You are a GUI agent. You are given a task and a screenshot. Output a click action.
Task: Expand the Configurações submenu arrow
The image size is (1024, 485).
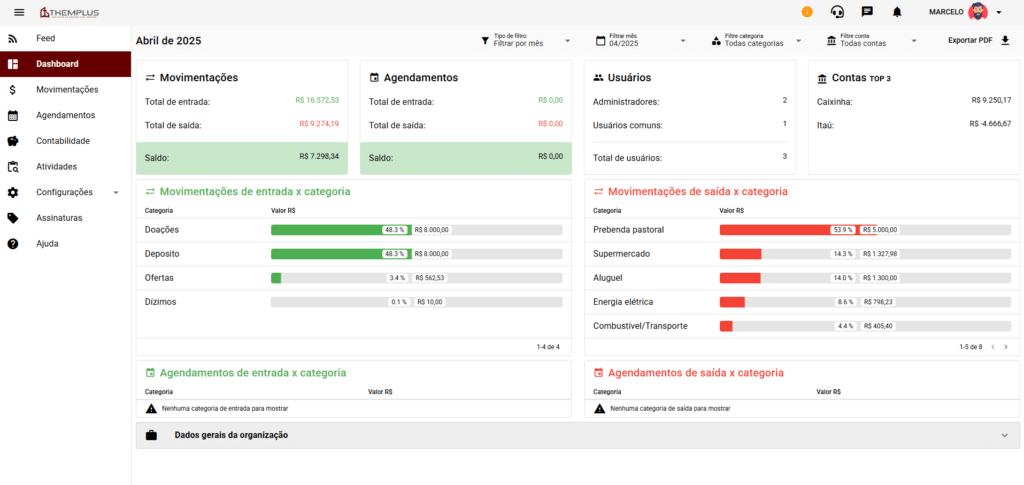(116, 193)
